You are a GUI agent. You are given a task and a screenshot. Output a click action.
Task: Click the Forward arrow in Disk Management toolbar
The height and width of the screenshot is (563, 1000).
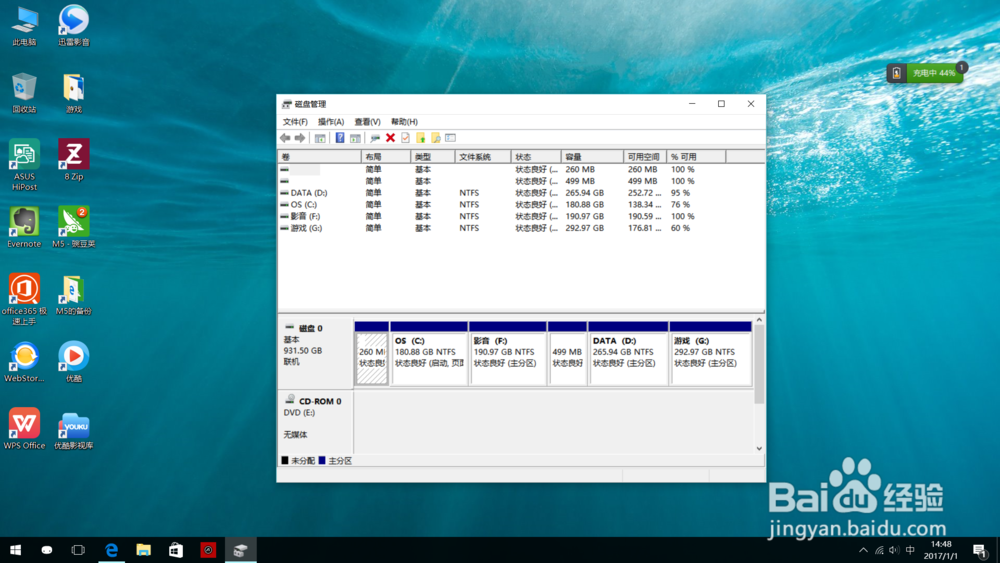point(300,138)
